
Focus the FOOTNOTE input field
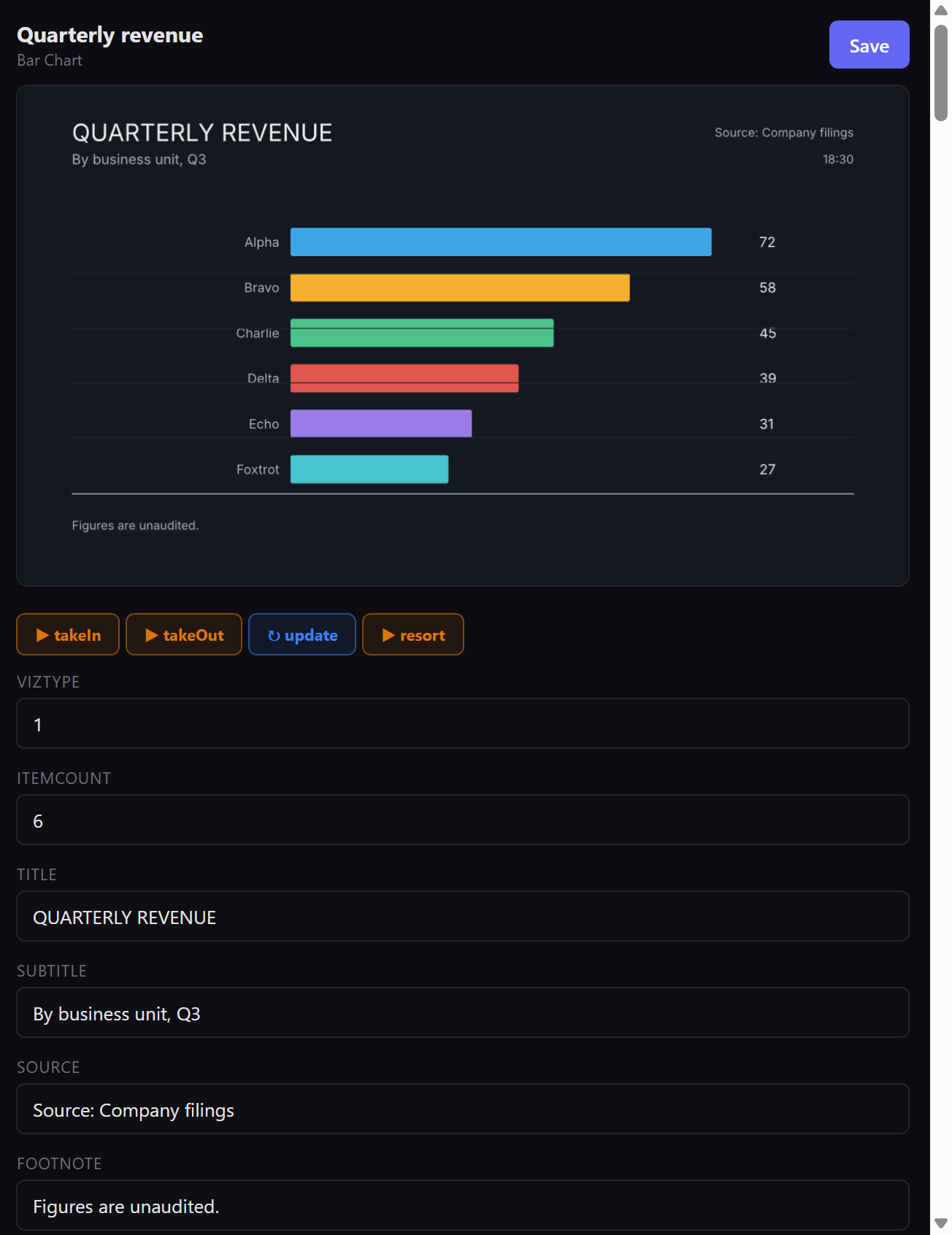click(463, 1205)
